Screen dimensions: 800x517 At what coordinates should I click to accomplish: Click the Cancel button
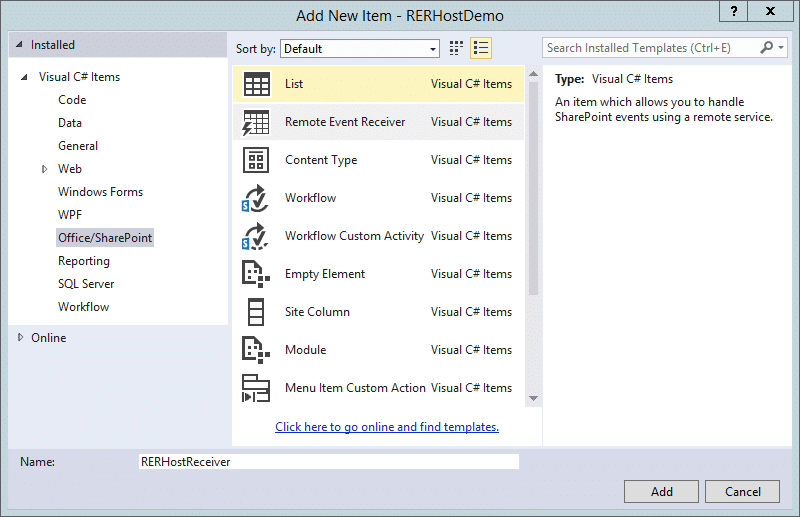coord(742,491)
